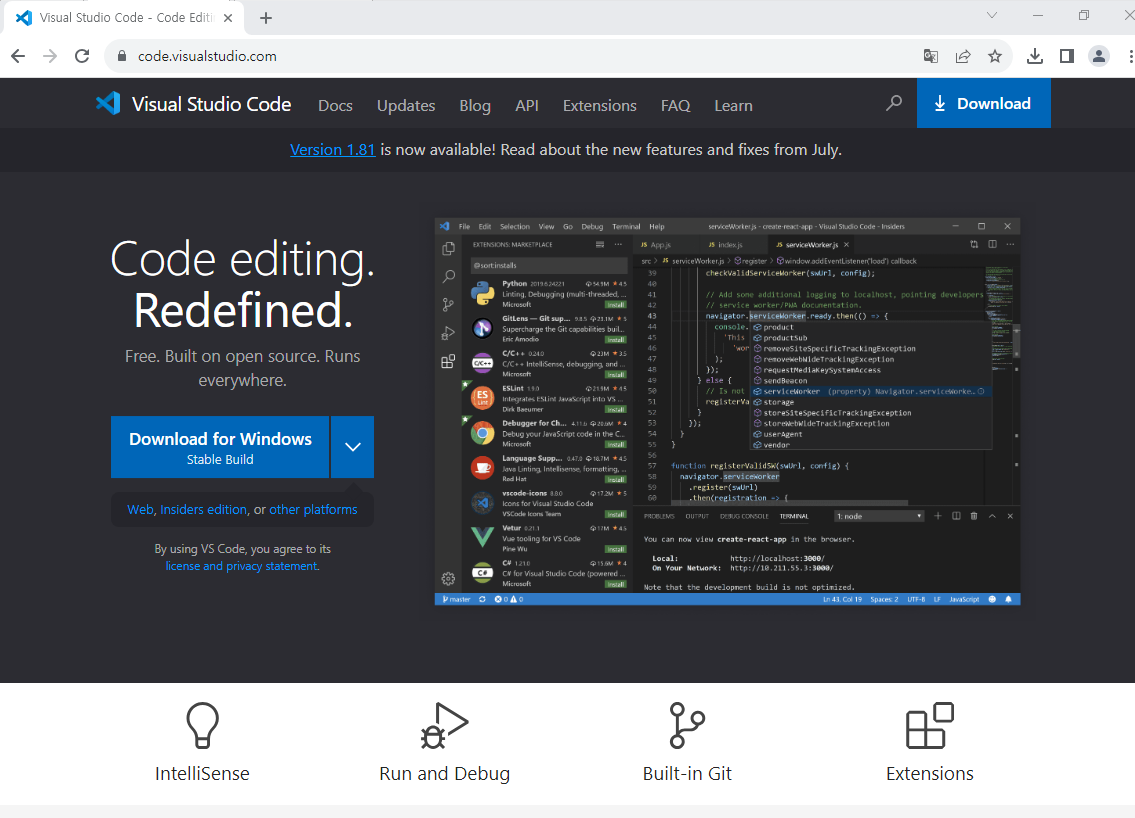Click the Version 1.81 link

332,150
